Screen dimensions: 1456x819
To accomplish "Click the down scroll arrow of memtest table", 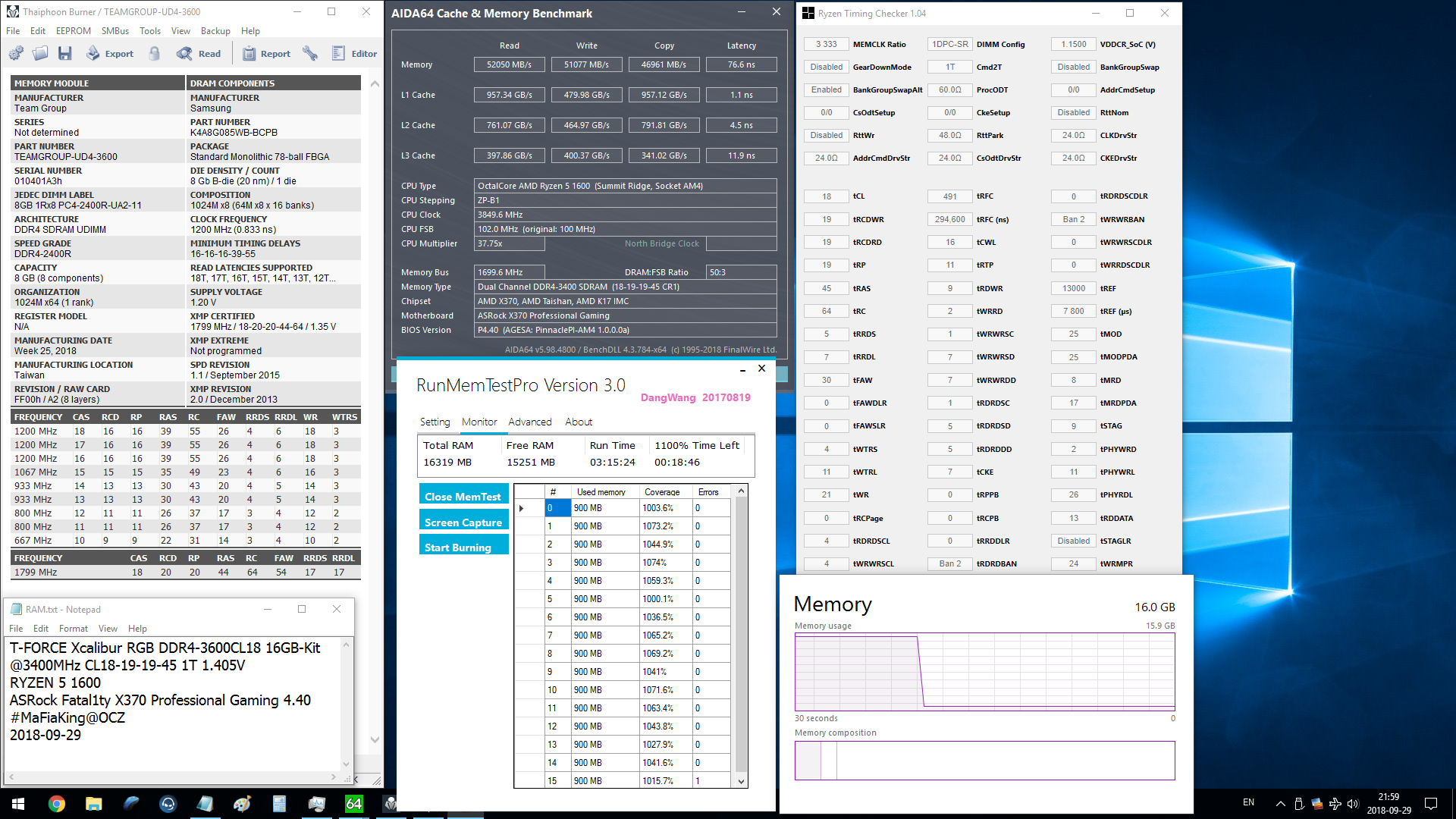I will point(741,781).
